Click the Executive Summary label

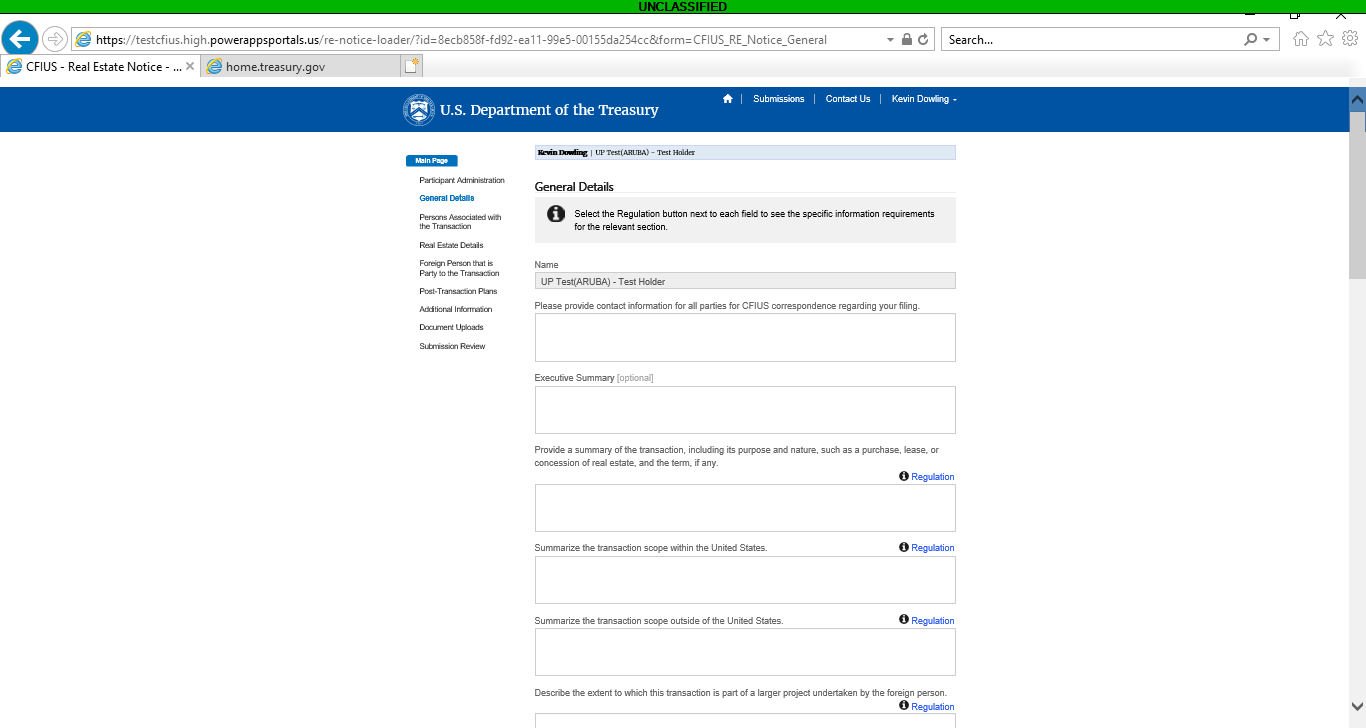(x=575, y=378)
